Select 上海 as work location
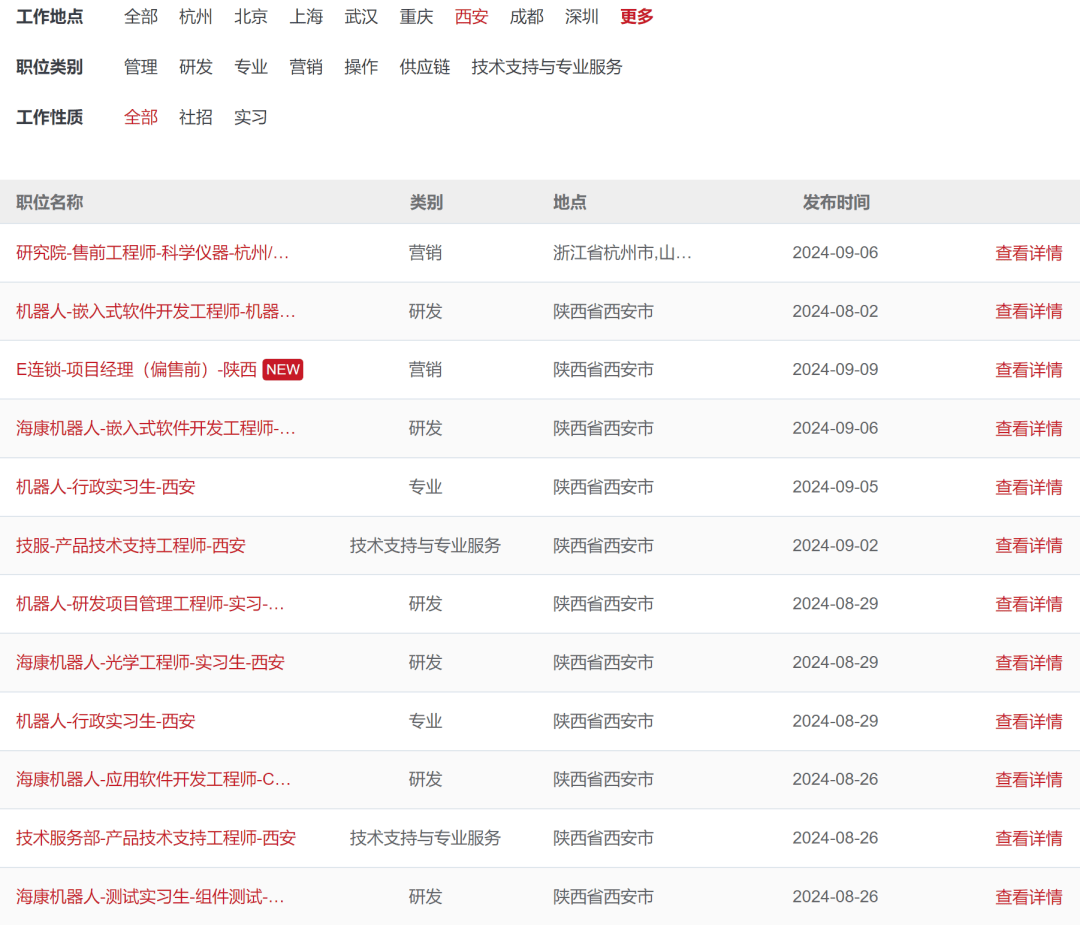This screenshot has width=1080, height=925. [x=306, y=17]
